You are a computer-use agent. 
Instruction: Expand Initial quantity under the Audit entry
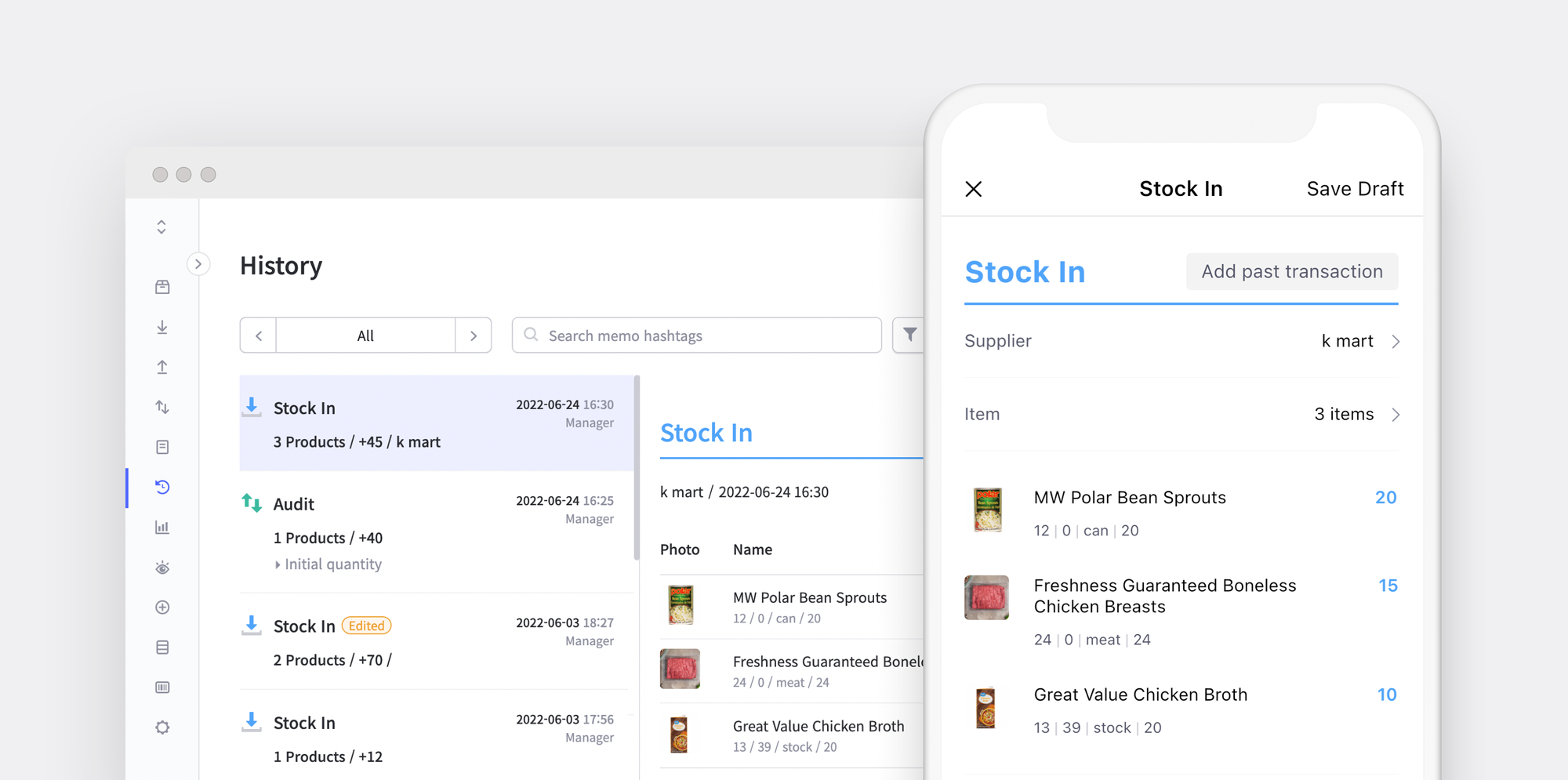pyautogui.click(x=329, y=564)
